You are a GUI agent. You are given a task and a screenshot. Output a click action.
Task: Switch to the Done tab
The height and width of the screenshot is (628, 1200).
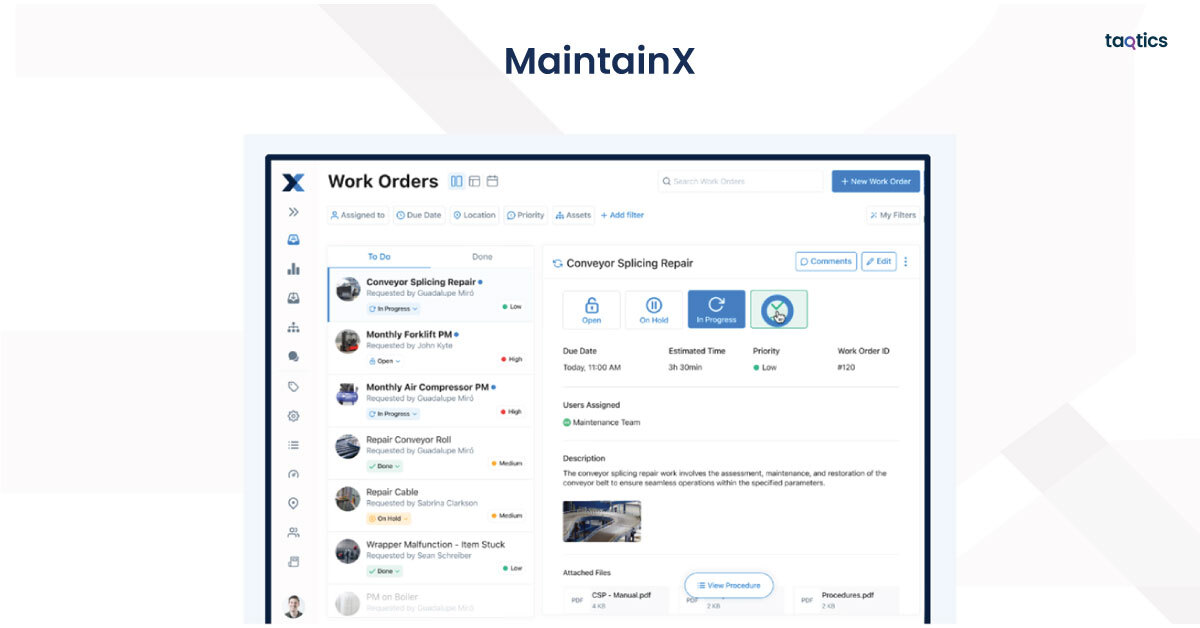tap(482, 257)
